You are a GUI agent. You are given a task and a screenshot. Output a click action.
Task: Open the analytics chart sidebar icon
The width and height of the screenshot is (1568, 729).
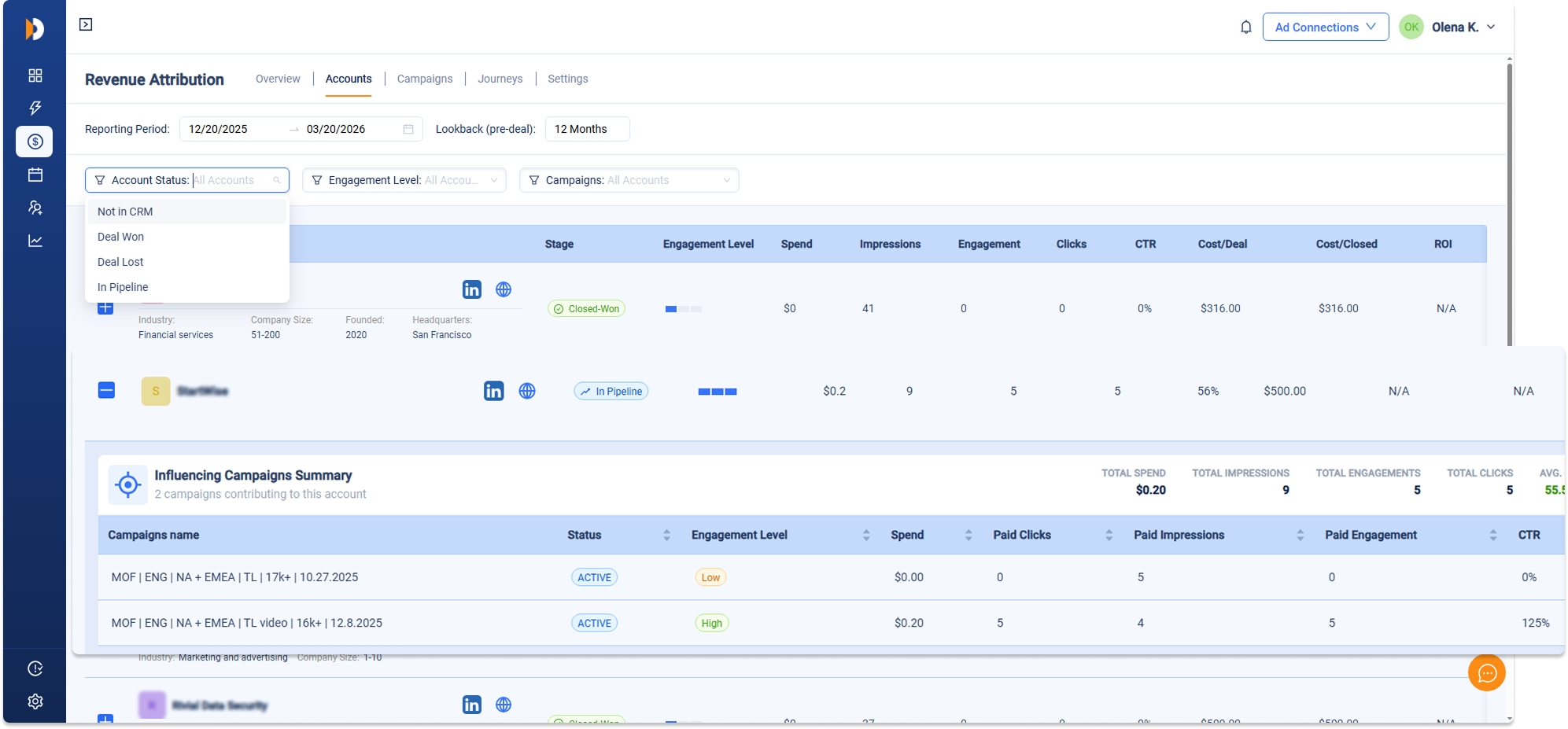point(35,241)
